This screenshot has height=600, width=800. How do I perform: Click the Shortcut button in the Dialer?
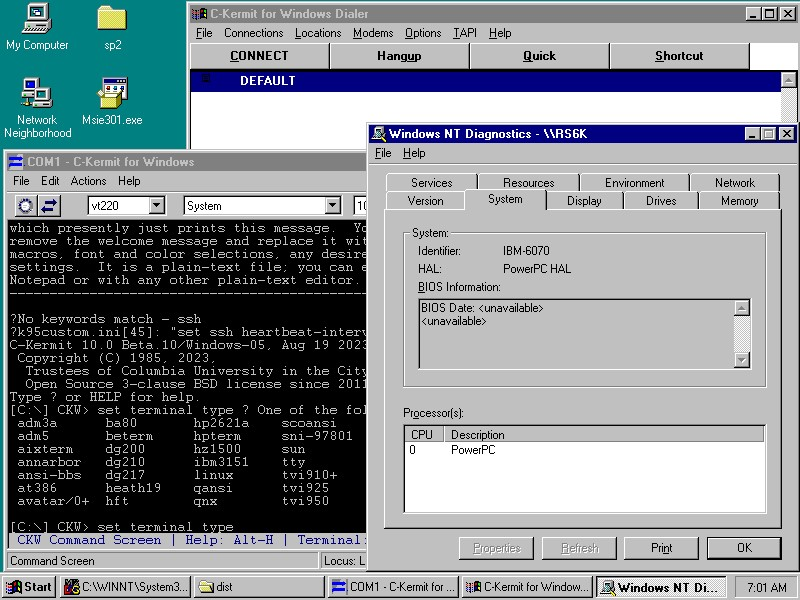pyautogui.click(x=679, y=56)
